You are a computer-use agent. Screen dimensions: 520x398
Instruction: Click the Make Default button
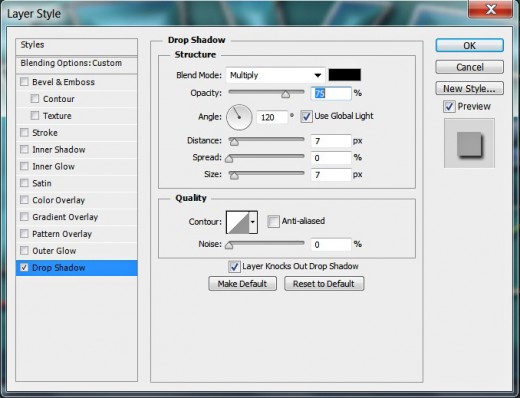(x=242, y=284)
